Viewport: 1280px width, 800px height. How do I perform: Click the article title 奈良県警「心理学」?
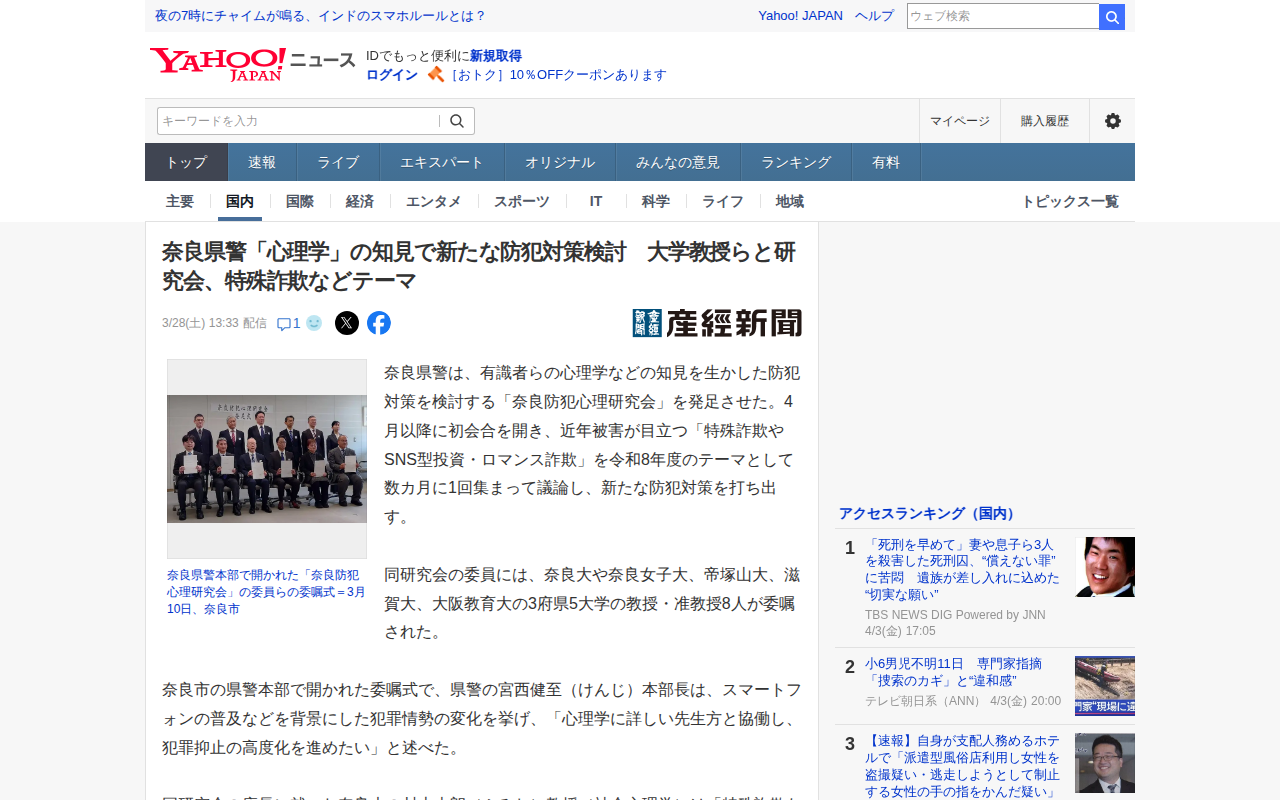(480, 266)
